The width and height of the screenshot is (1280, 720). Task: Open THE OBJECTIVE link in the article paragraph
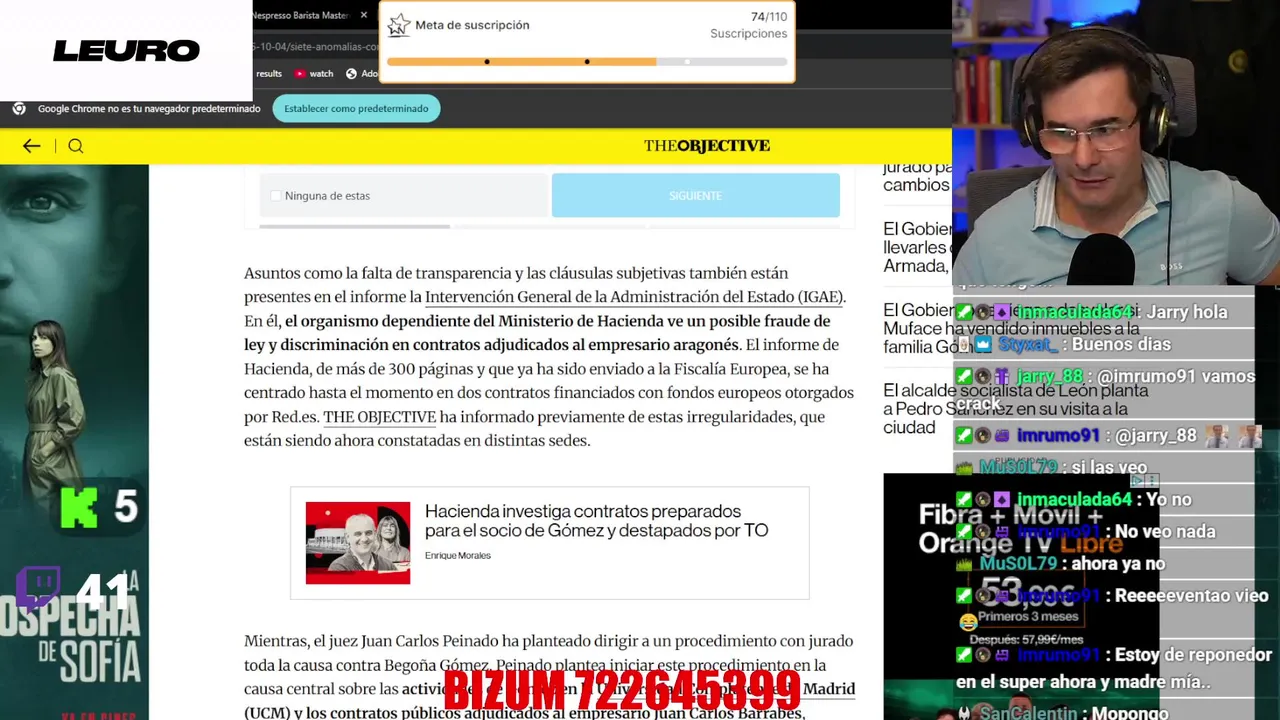(x=379, y=417)
